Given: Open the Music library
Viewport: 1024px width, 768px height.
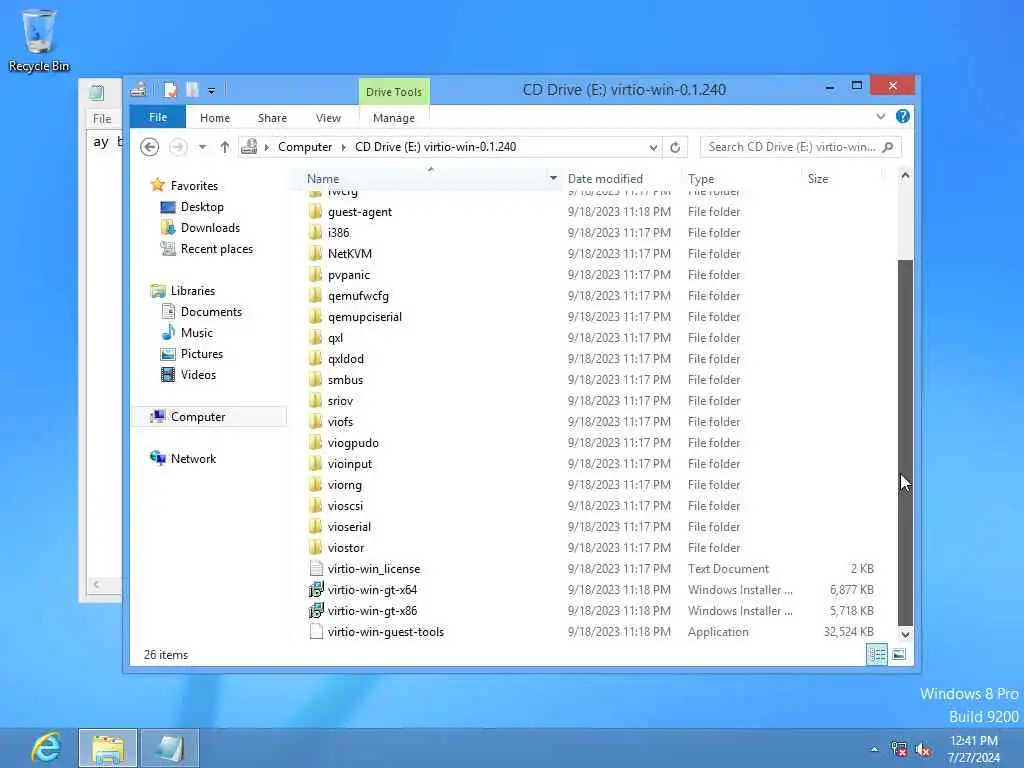Looking at the screenshot, I should point(197,332).
